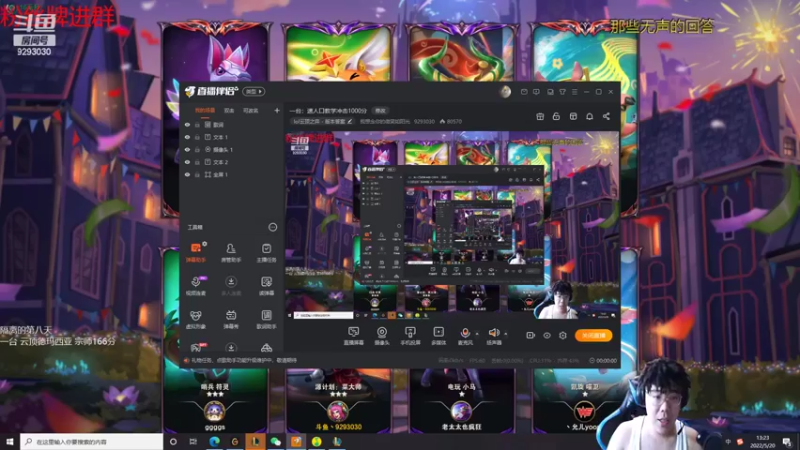Click the greyed download-circle 多人连麦 tool icon
800x450 pixels.
[231, 286]
